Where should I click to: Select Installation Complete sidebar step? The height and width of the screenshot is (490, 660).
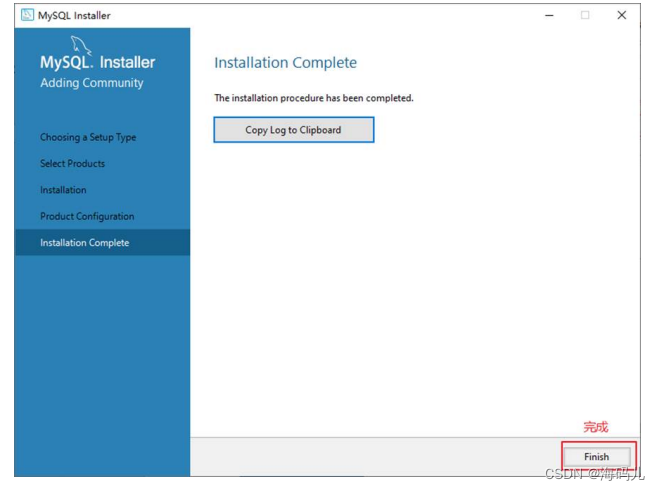102,242
